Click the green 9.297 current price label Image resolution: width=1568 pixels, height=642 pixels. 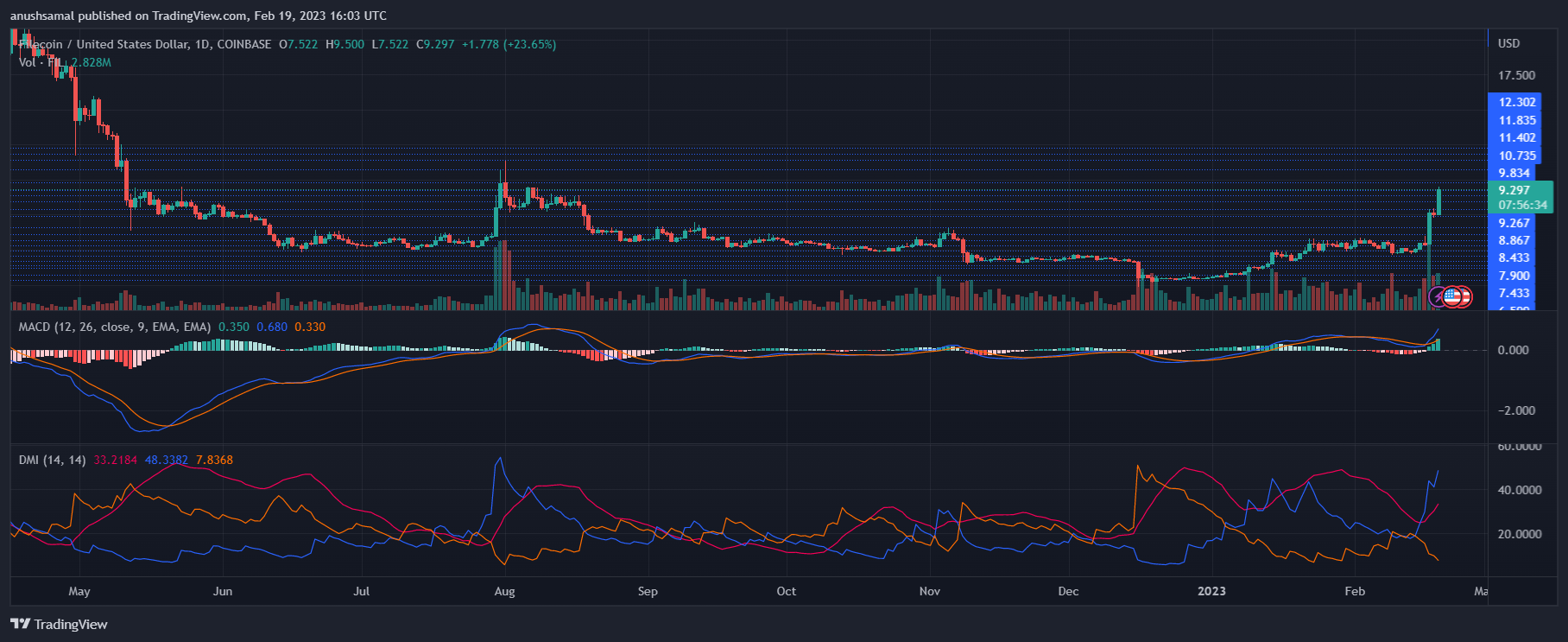pos(1514,190)
